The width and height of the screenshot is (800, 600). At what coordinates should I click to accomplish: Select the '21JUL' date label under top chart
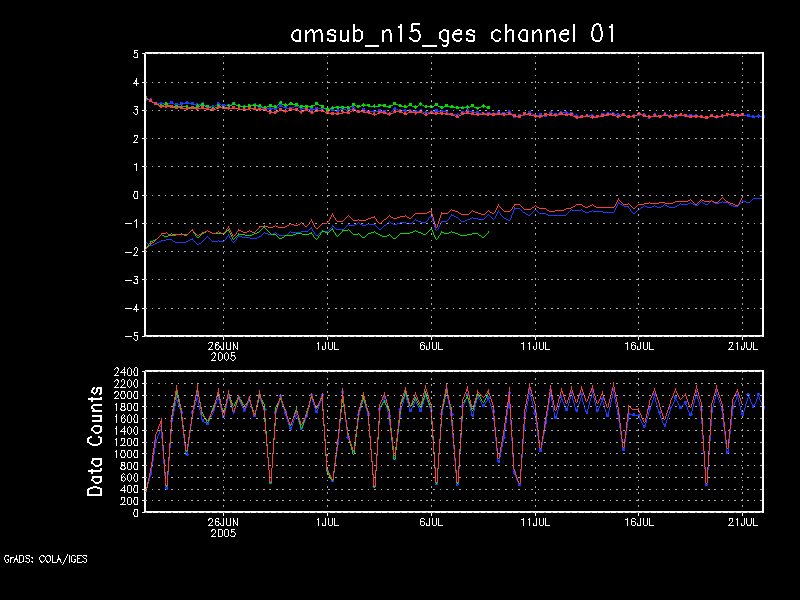[x=743, y=345]
